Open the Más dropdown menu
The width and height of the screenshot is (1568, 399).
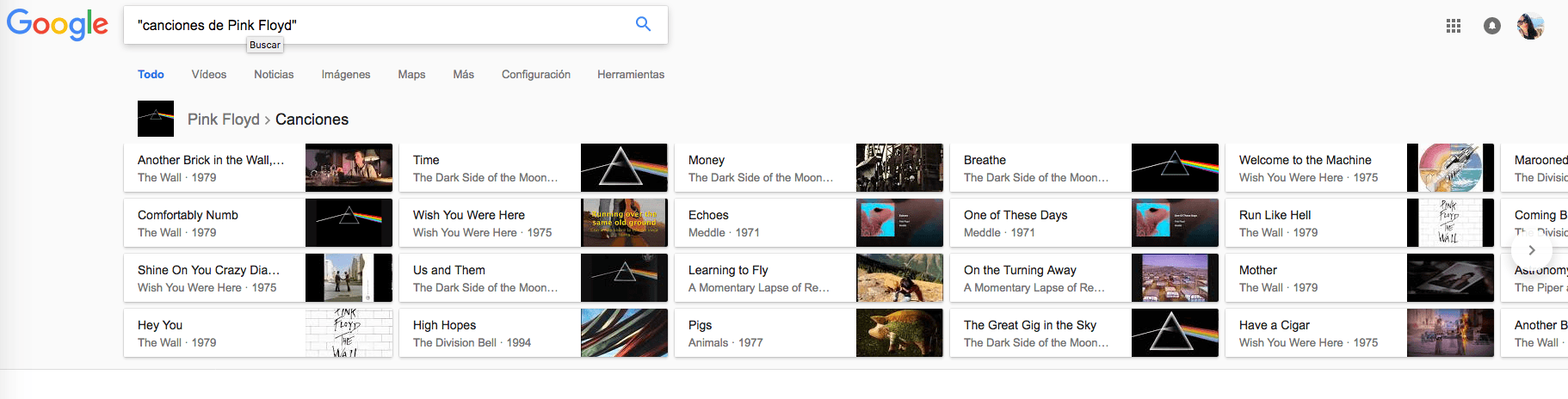pos(463,75)
